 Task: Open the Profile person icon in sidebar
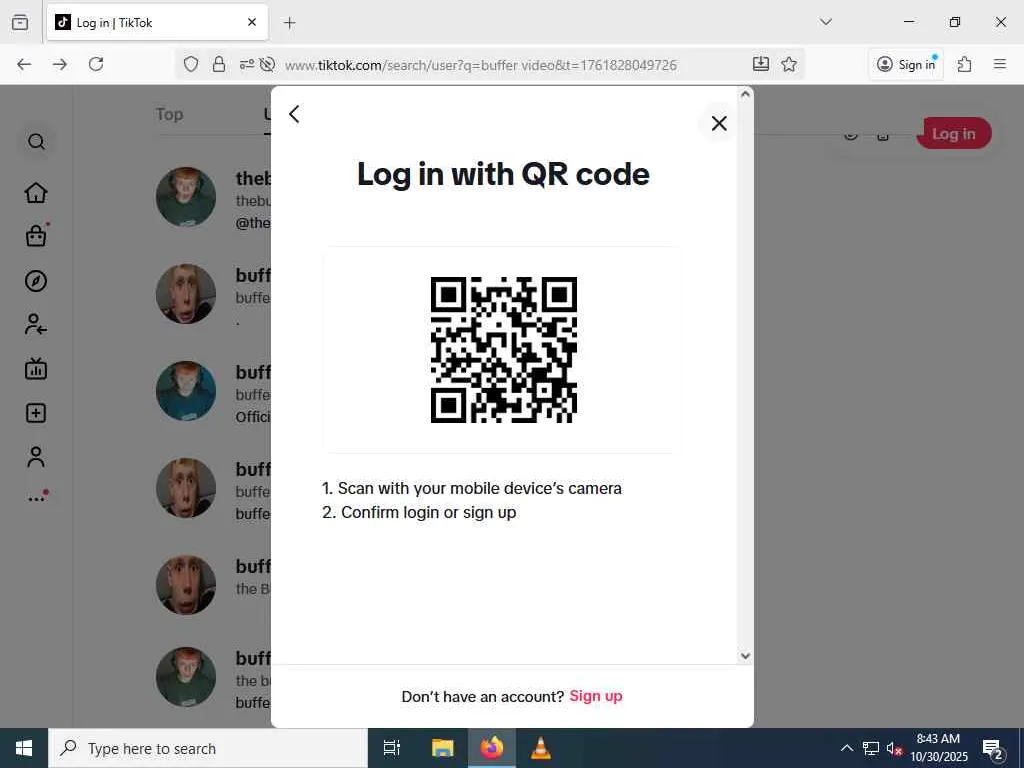coord(36,456)
